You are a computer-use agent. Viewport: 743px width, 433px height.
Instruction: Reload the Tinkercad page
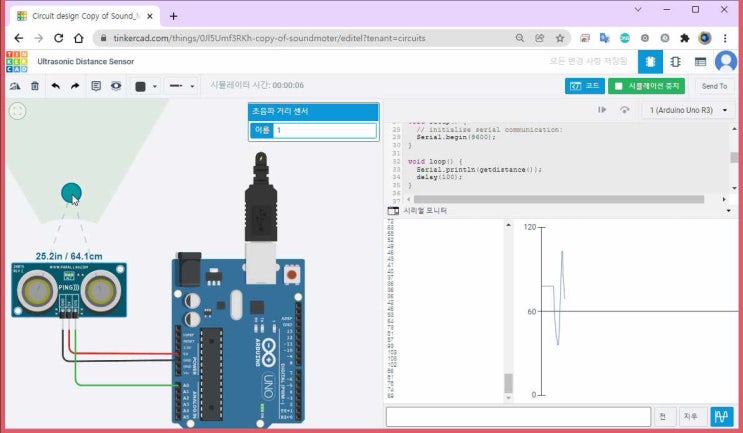59,38
